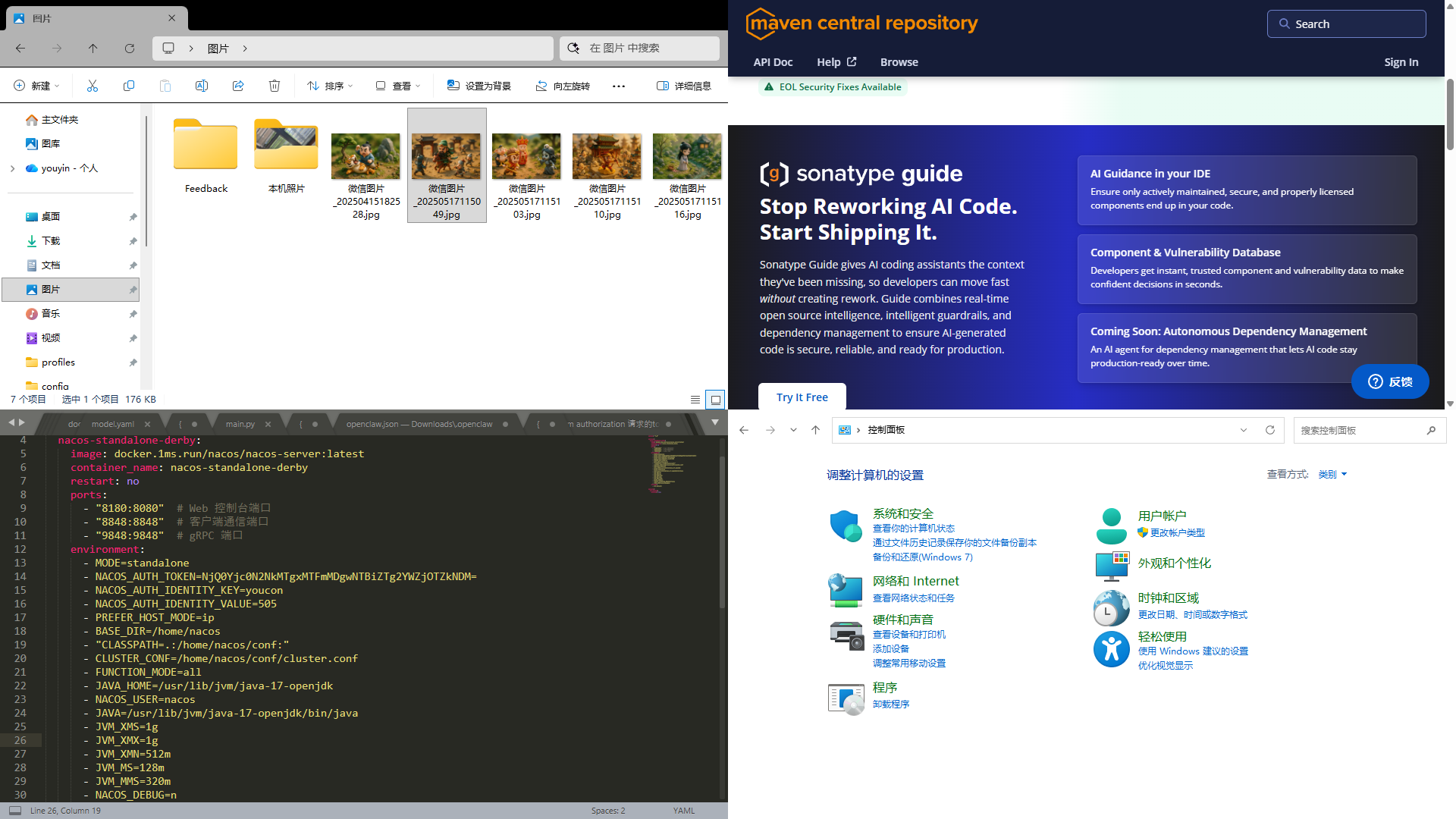Open the 排序 sort dropdown
Image resolution: width=1456 pixels, height=819 pixels.
[330, 86]
